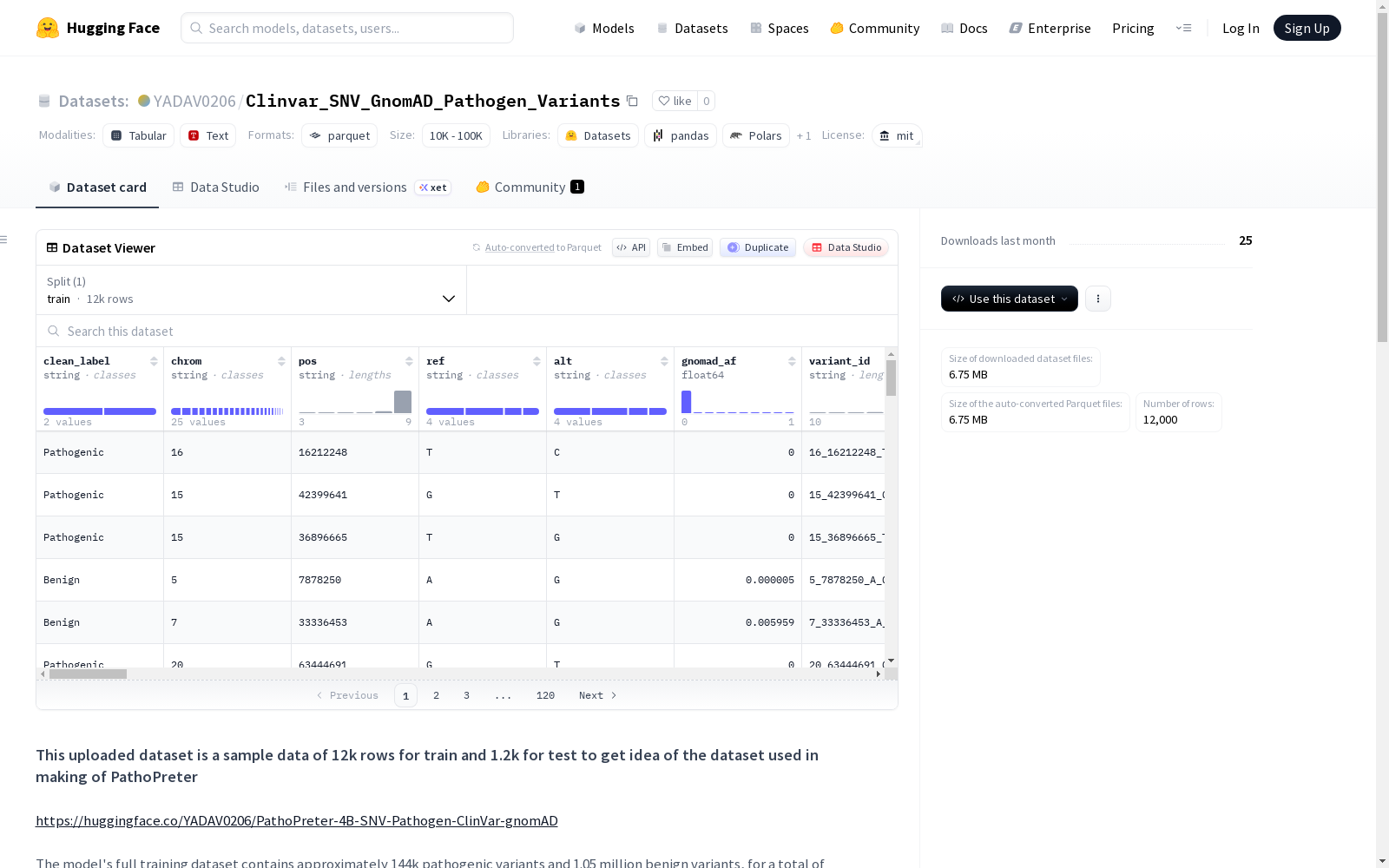Open the Dataset card tab

point(97,187)
